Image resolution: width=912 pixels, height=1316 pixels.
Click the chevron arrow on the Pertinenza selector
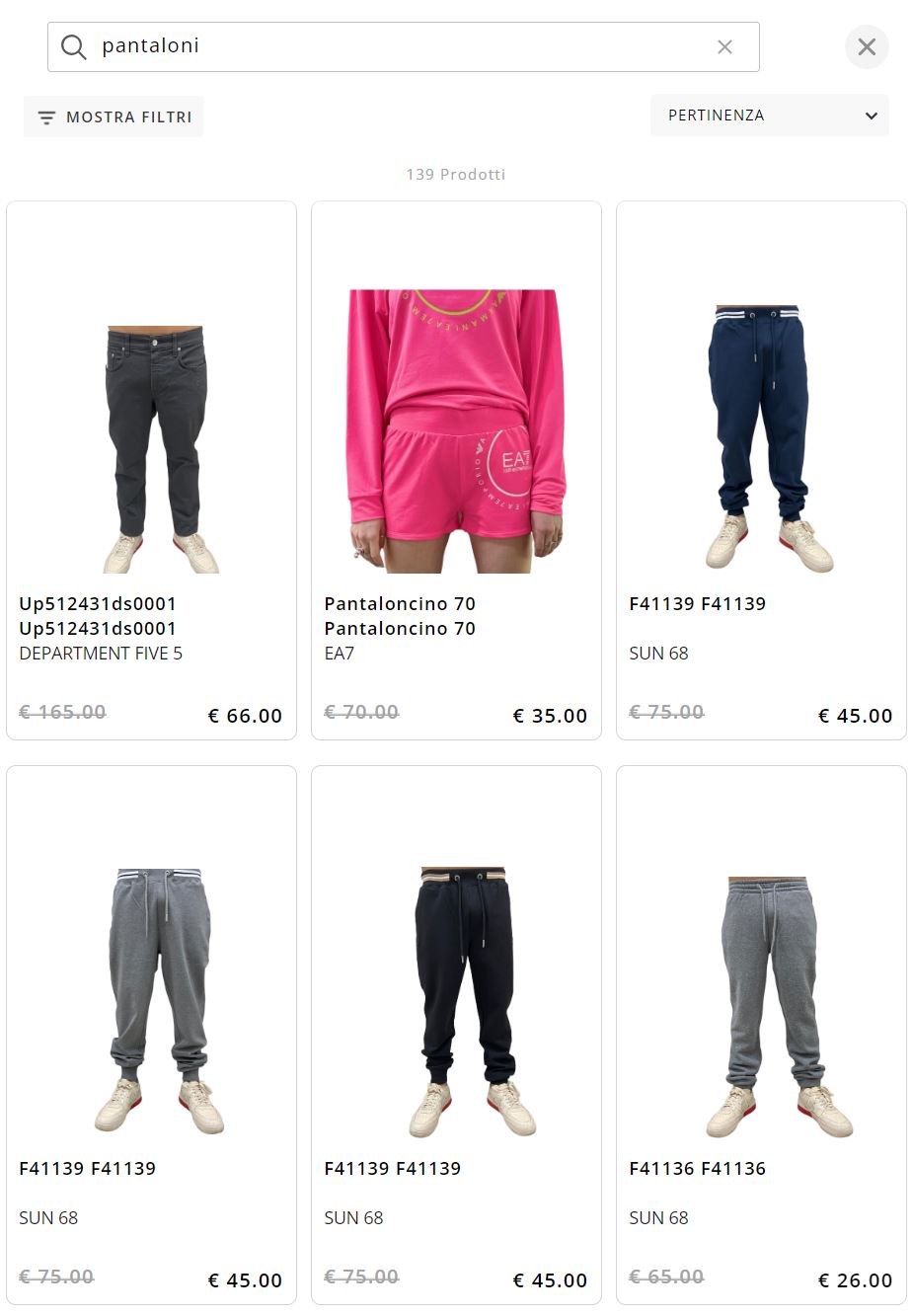pos(871,116)
